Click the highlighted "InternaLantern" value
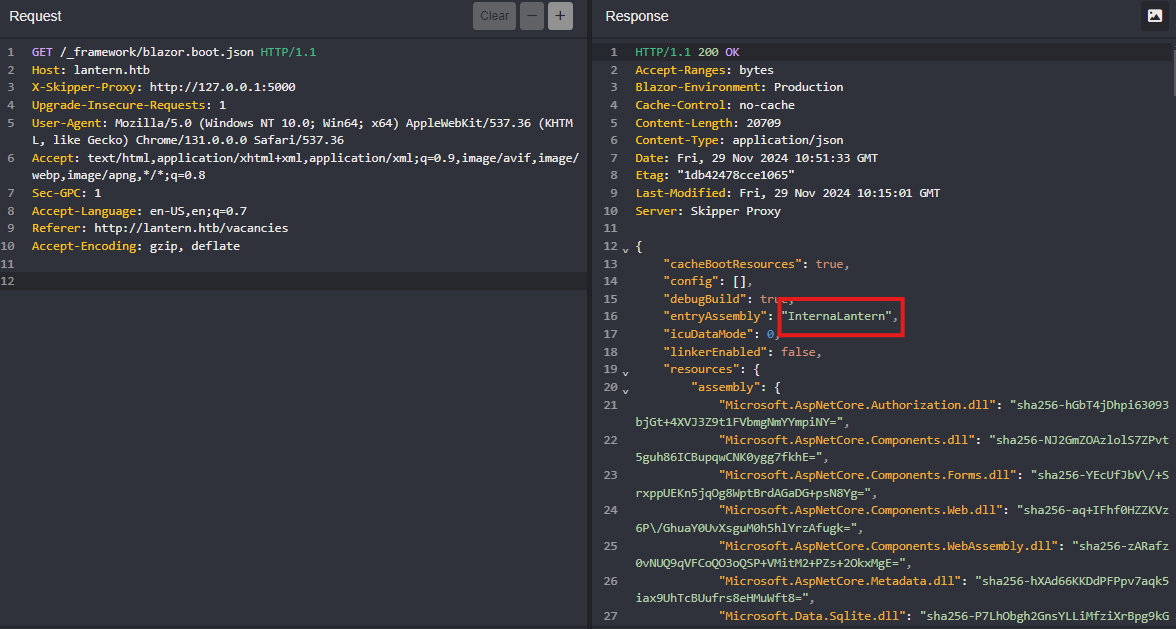The height and width of the screenshot is (629, 1176). (838, 316)
